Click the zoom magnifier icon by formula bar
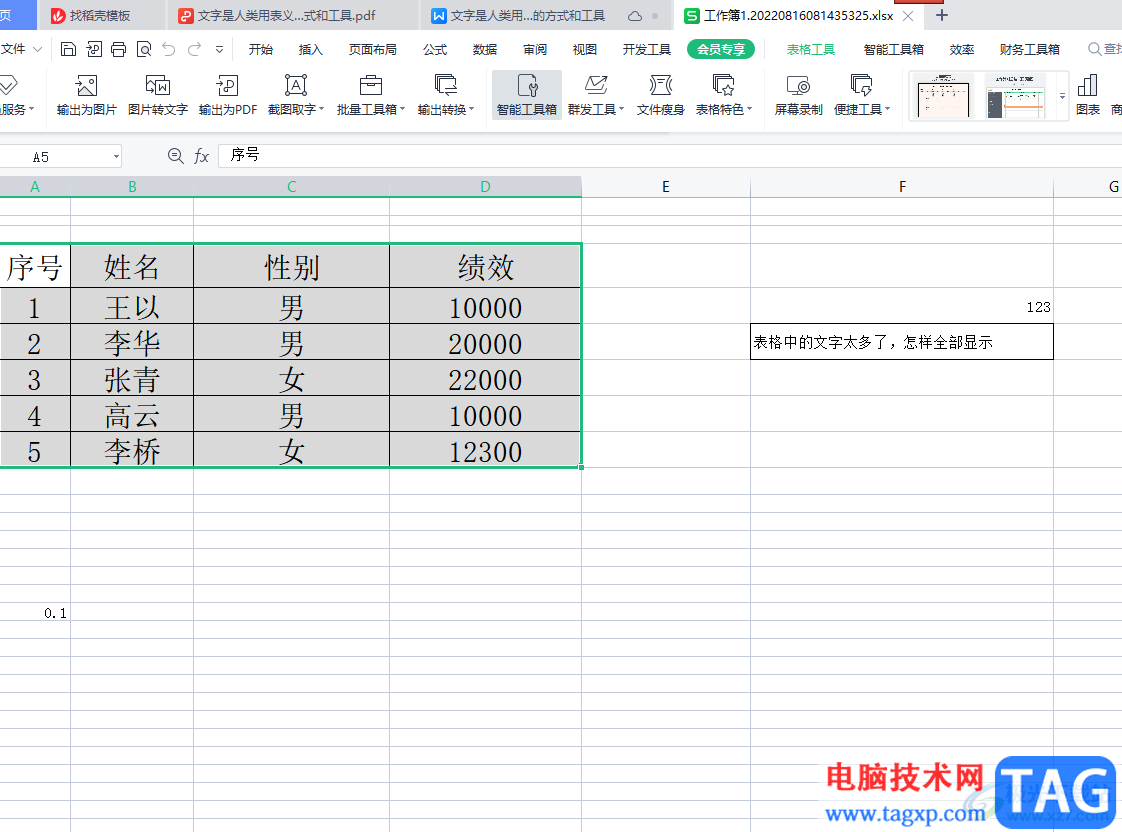This screenshot has width=1122, height=832. pyautogui.click(x=175, y=155)
